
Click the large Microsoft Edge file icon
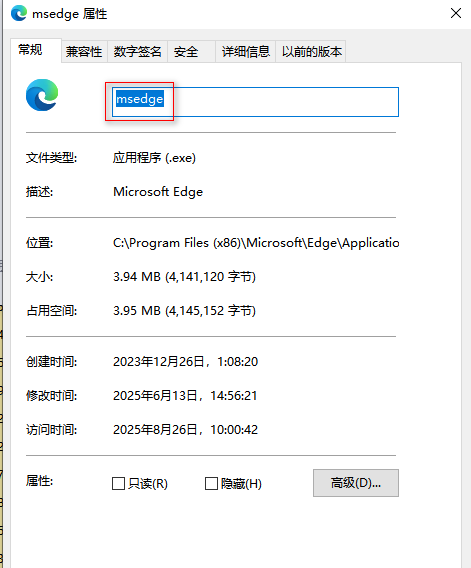(42, 95)
